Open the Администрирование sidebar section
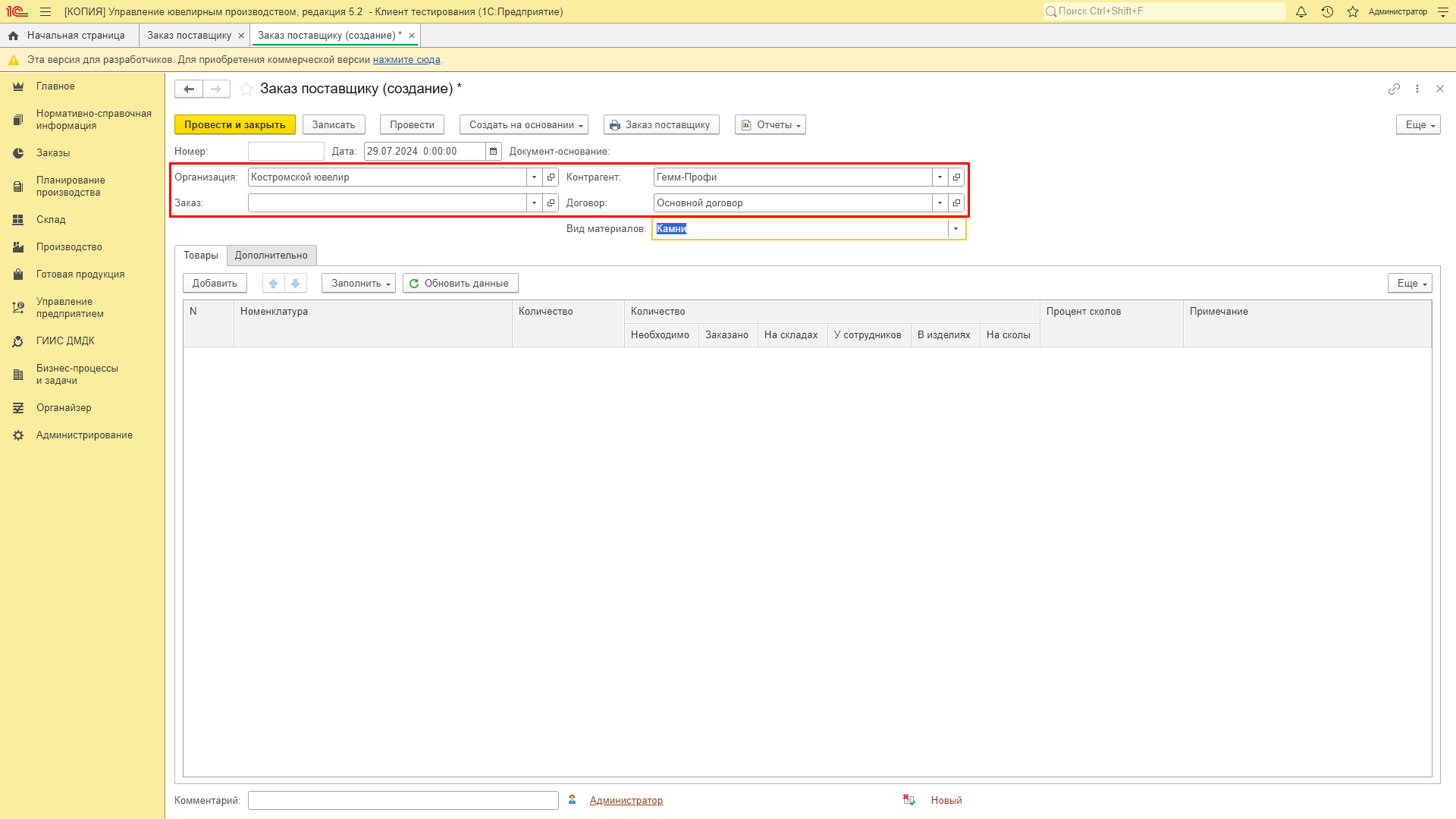The width and height of the screenshot is (1456, 819). point(84,435)
